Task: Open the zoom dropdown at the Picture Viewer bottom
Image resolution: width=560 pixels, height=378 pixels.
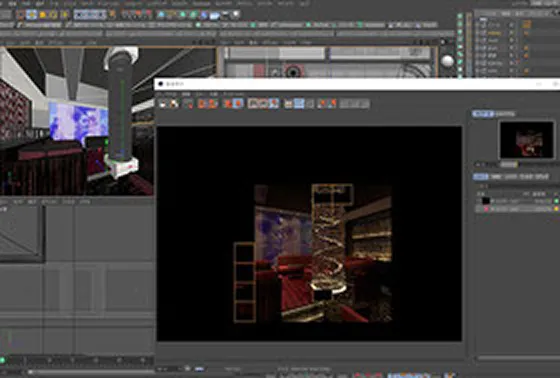Action: coord(170,368)
